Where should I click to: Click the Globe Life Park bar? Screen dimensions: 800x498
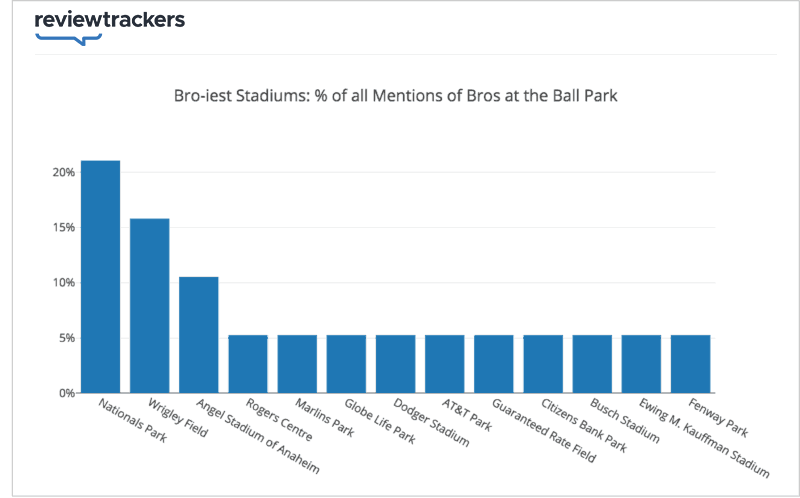pos(346,364)
